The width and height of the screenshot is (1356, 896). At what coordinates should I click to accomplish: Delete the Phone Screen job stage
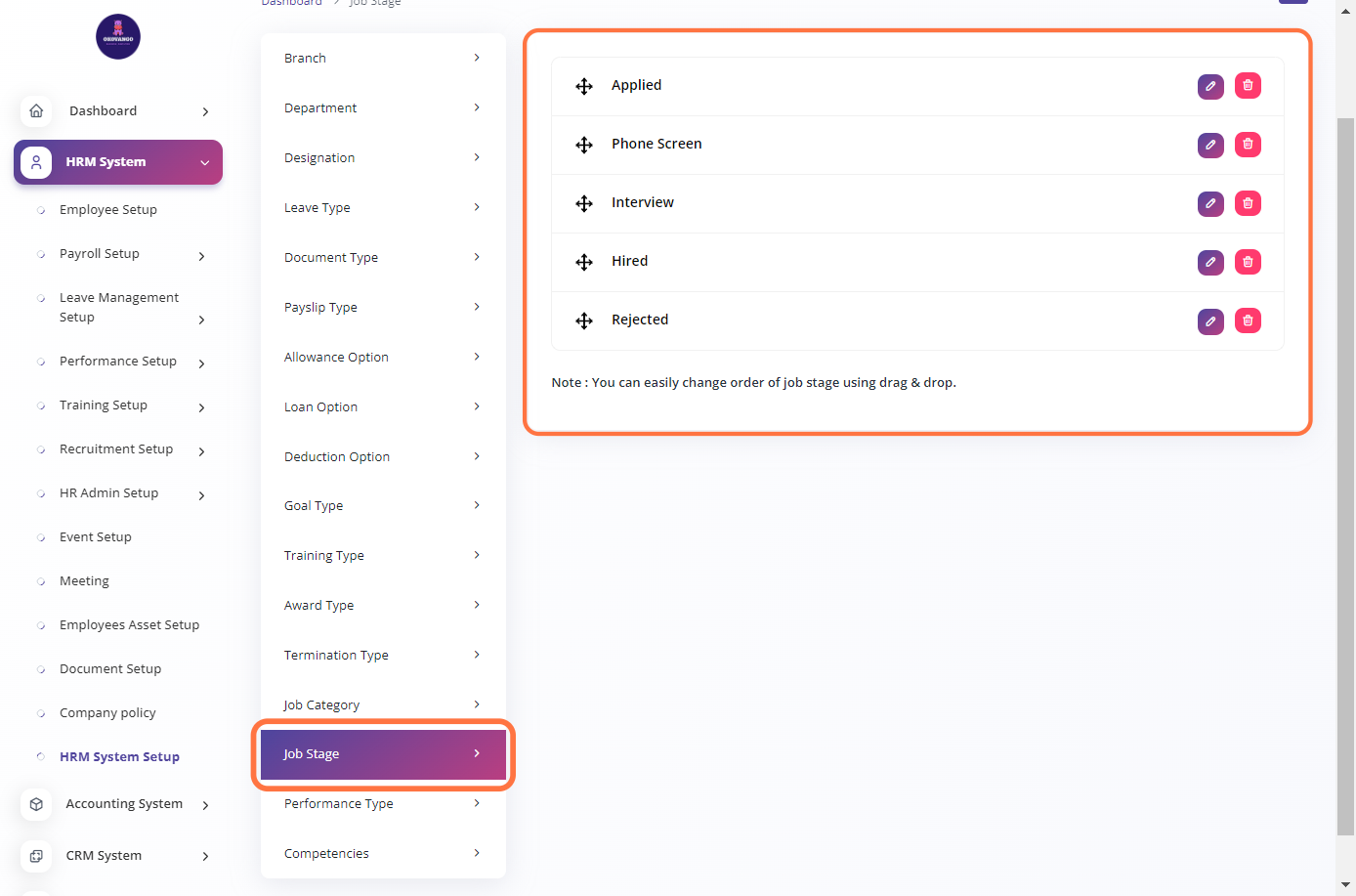1248,145
